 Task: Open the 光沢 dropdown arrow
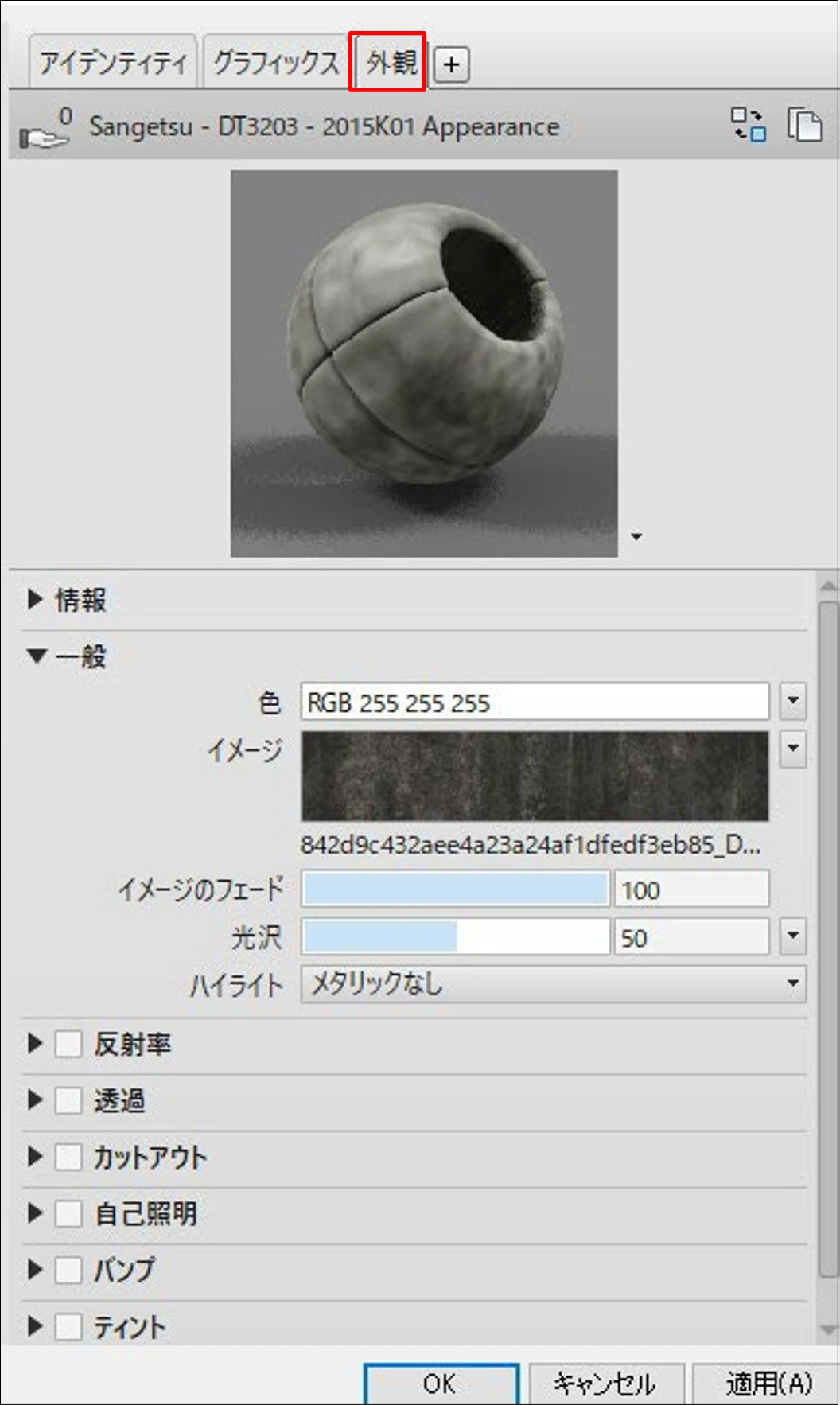(793, 936)
